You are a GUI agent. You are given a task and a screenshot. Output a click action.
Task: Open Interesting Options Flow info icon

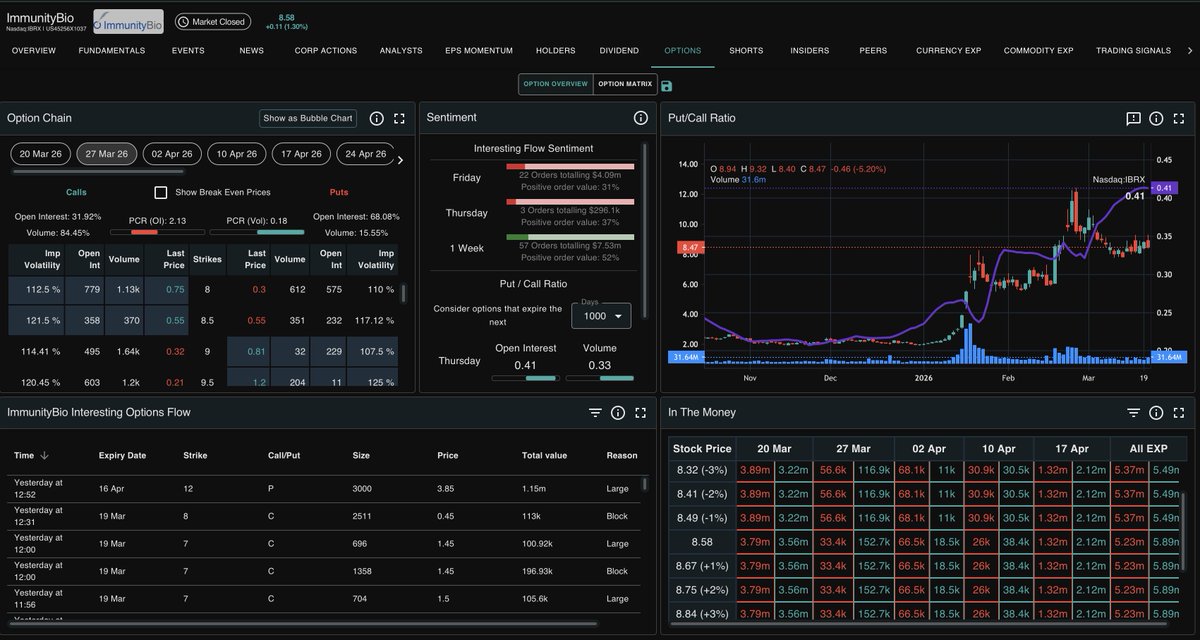pyautogui.click(x=618, y=412)
